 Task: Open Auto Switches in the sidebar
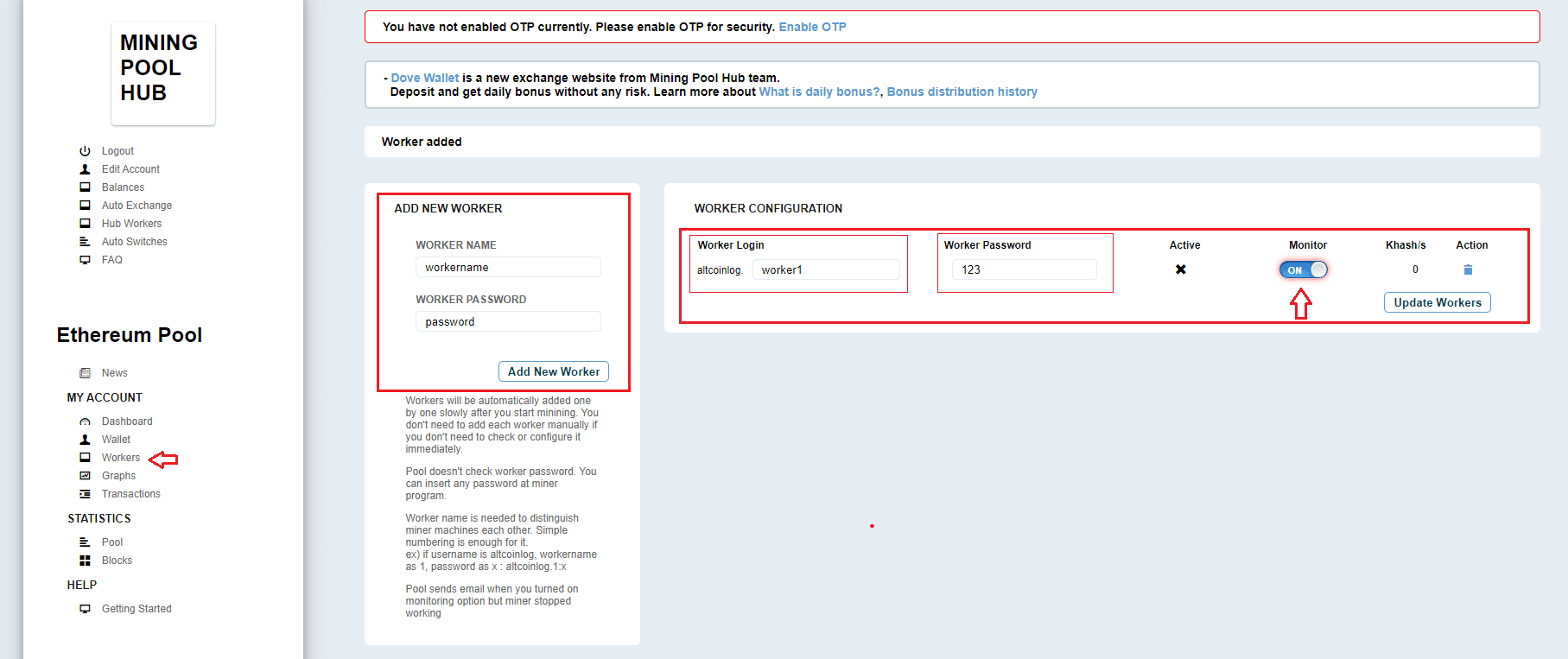pos(135,242)
